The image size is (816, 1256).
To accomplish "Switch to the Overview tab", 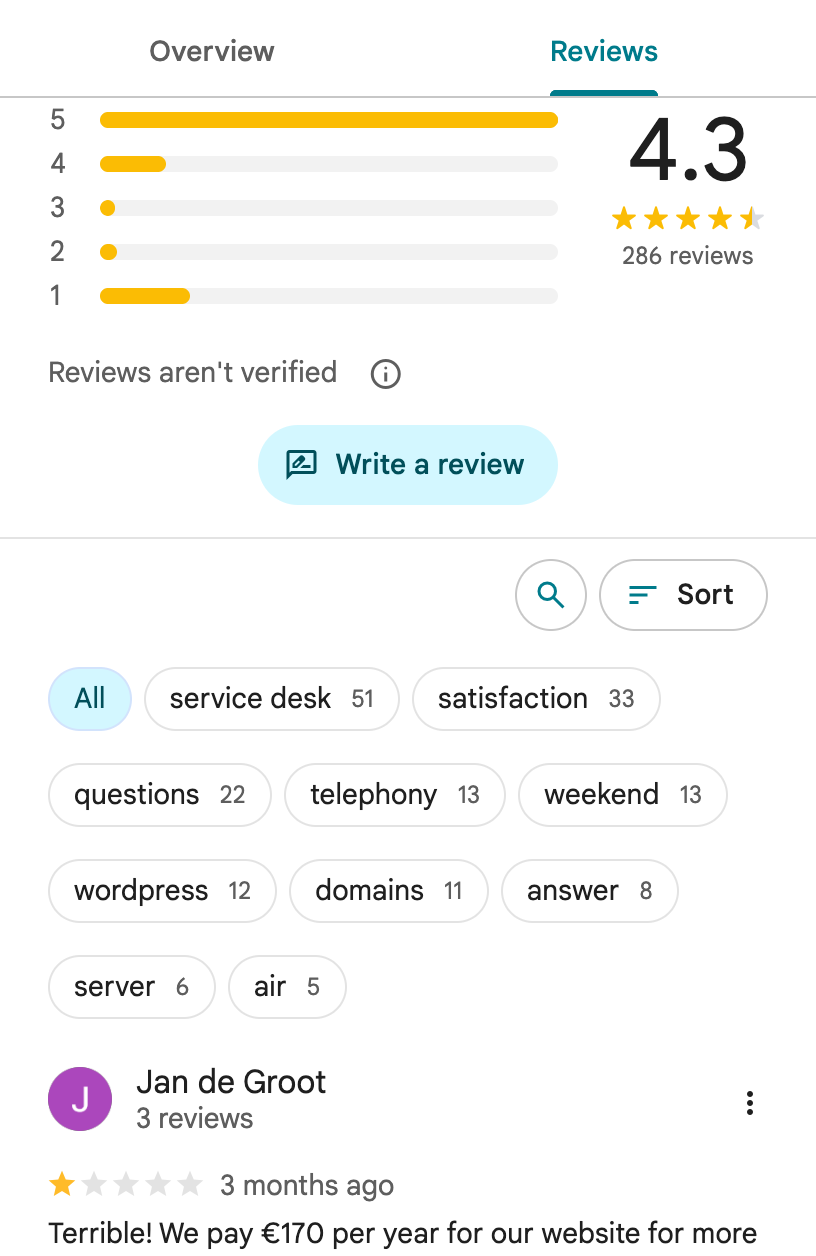I will pyautogui.click(x=211, y=51).
